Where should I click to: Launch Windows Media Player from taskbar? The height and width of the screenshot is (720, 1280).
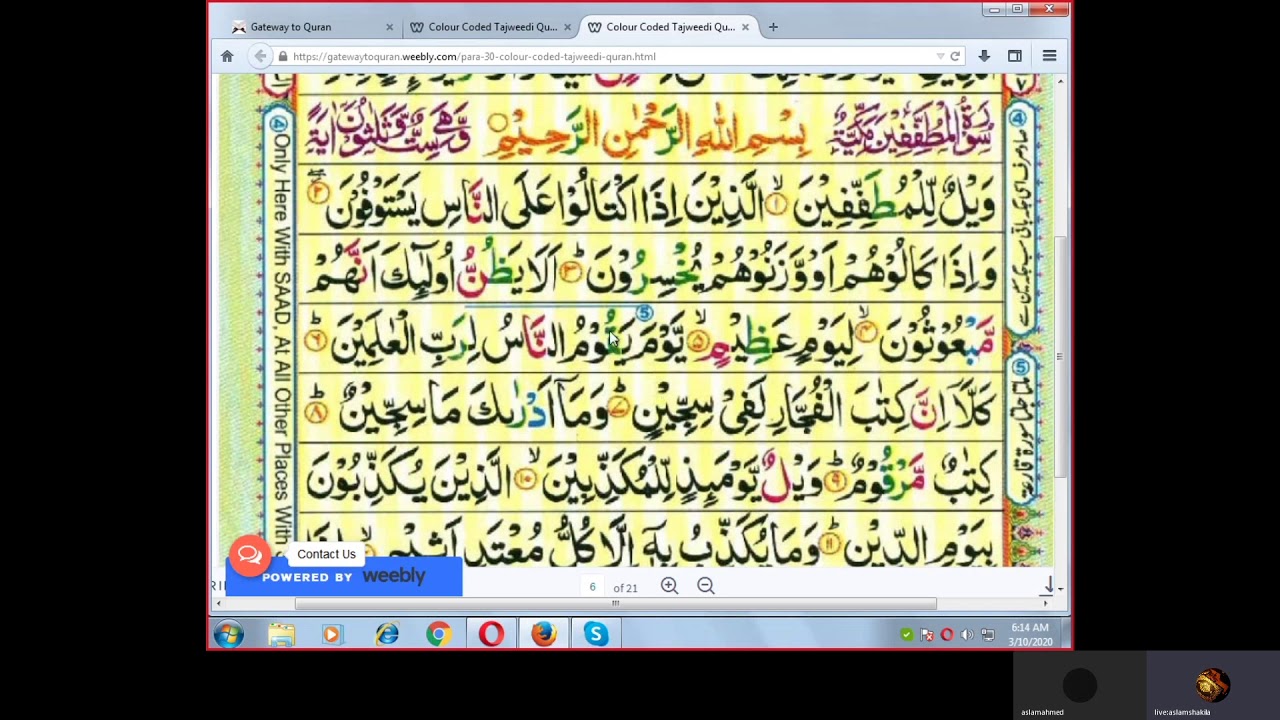(x=333, y=634)
